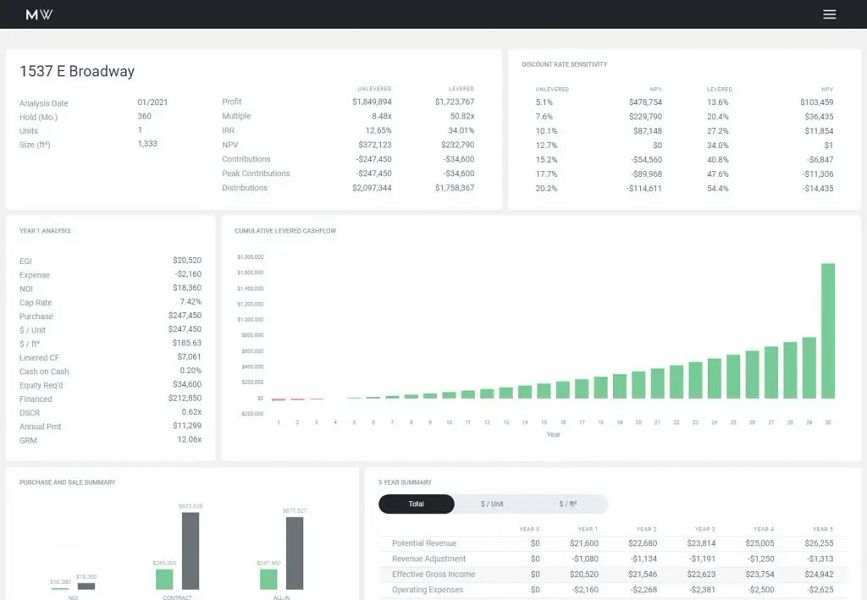Click the green All-In purchase bar
867x600 pixels.
tap(268, 579)
